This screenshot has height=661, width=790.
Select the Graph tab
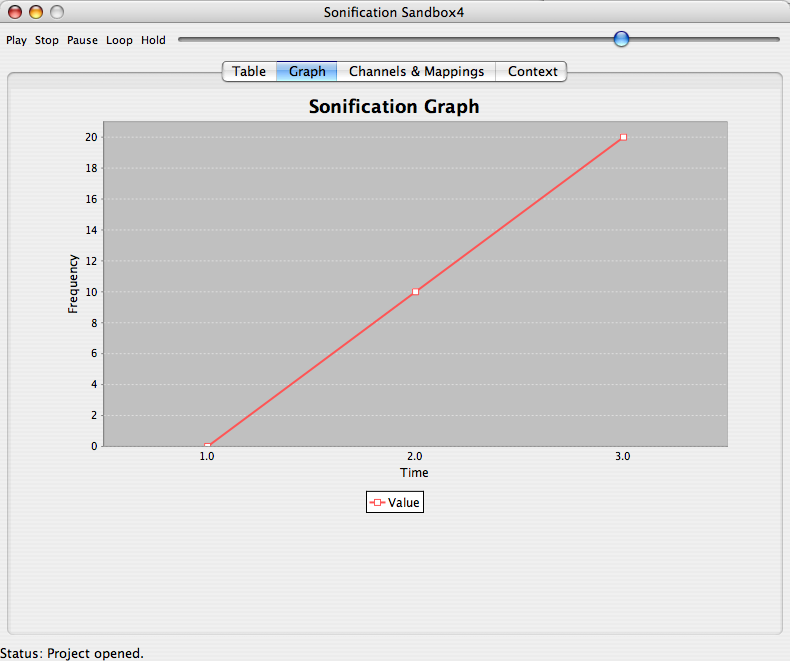(307, 72)
